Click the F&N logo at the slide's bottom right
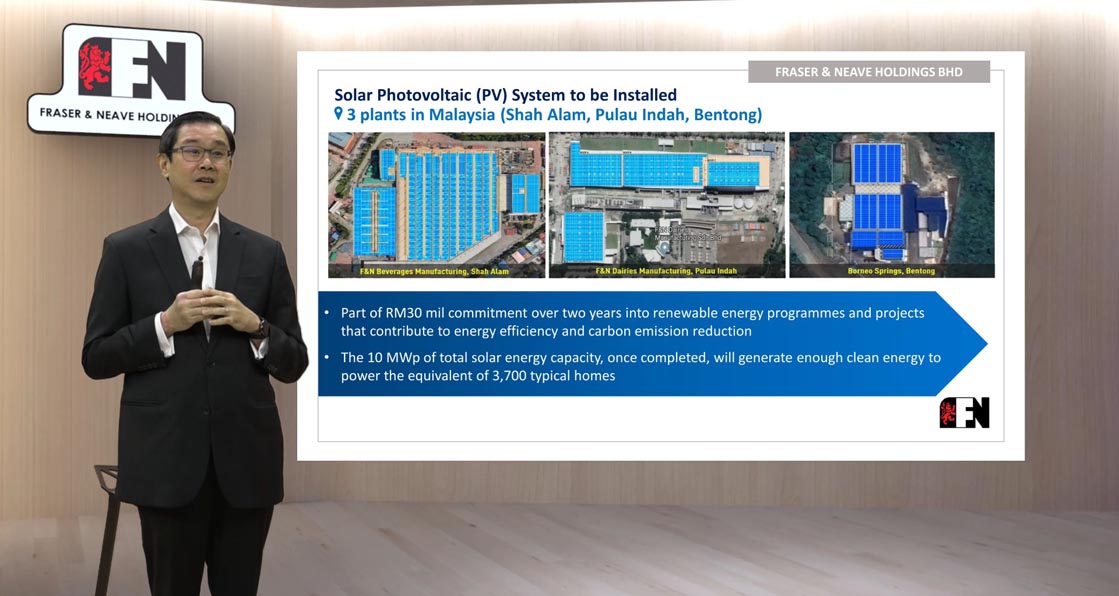This screenshot has height=596, width=1119. 964,412
